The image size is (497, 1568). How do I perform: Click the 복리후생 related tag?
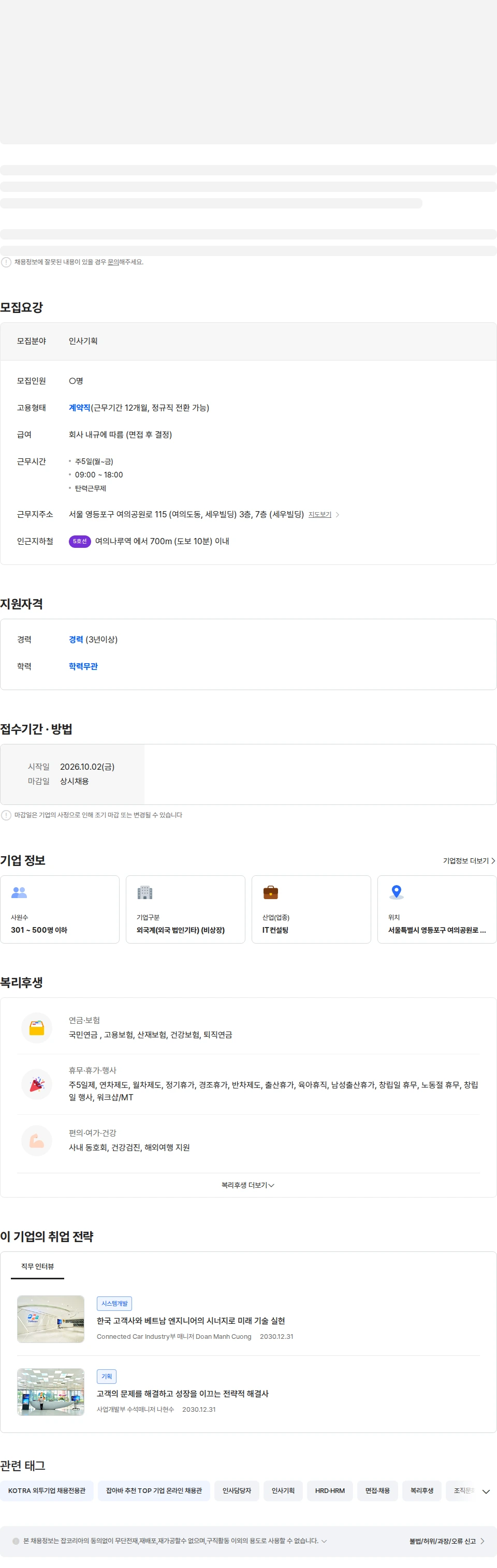421,1490
